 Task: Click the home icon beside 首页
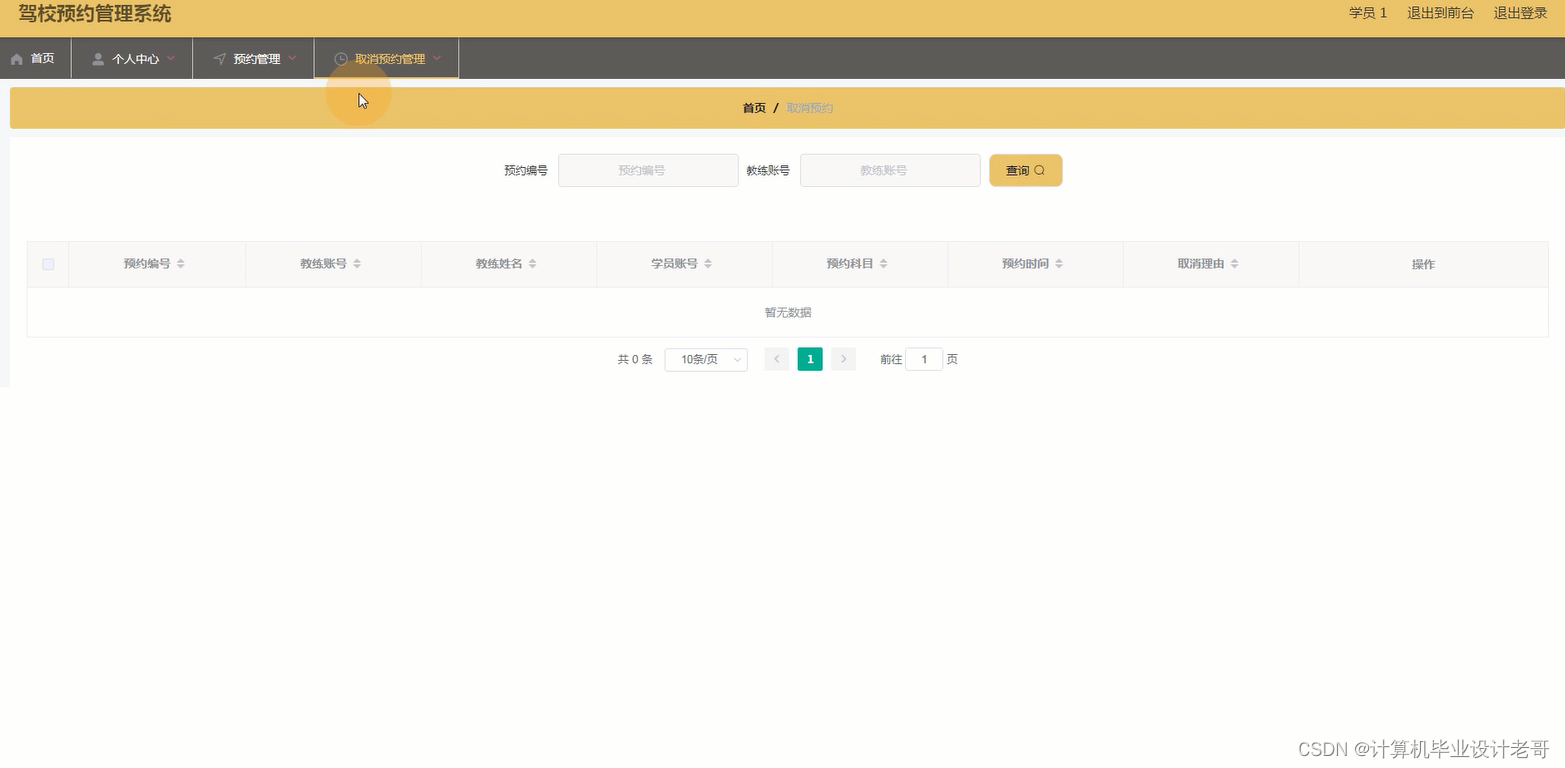pyautogui.click(x=17, y=57)
